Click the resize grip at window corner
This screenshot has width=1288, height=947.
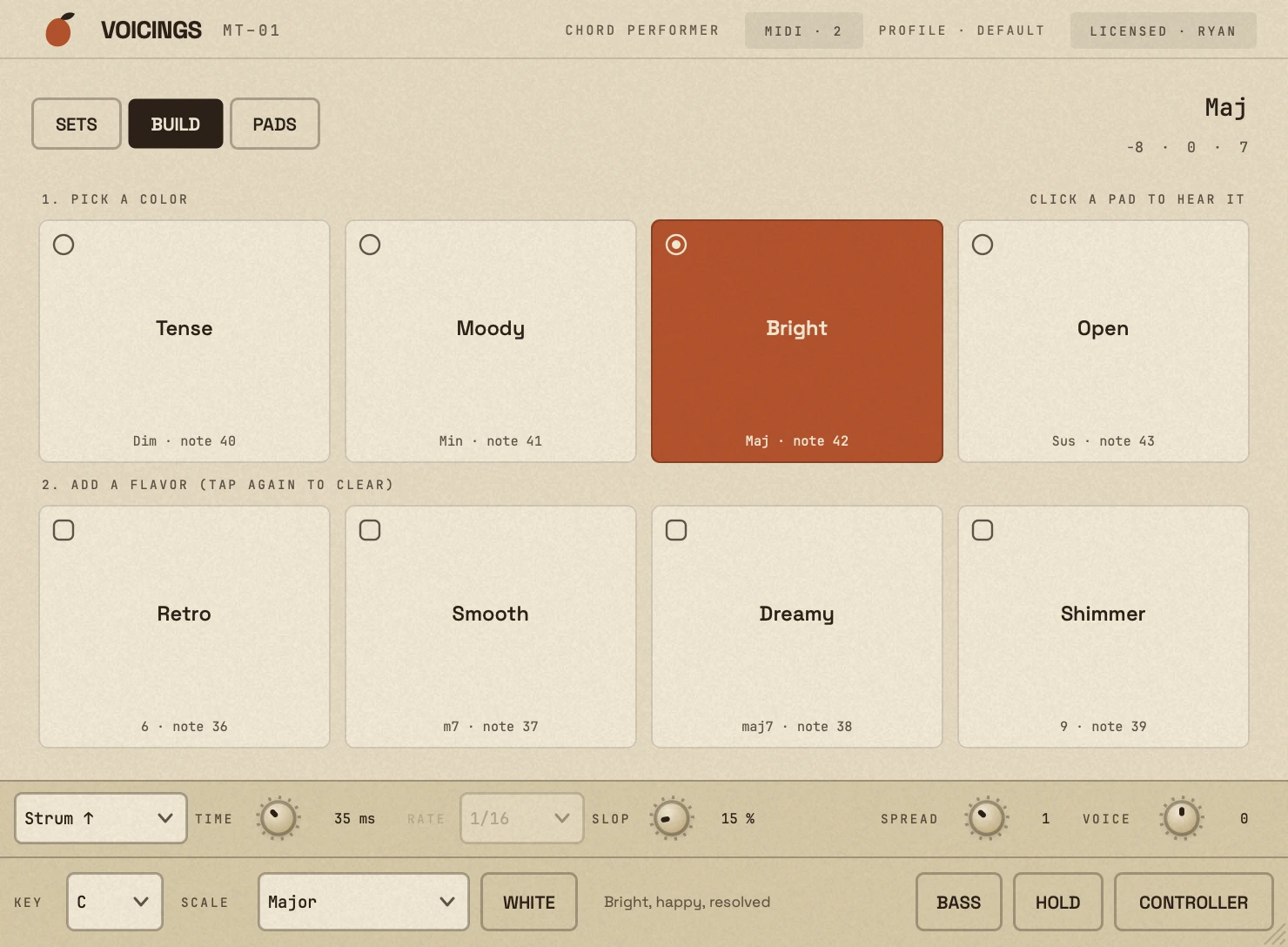tap(1276, 936)
